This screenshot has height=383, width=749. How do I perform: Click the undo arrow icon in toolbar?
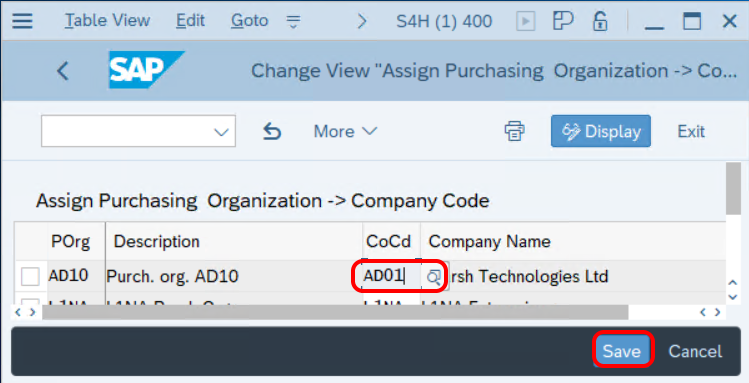coord(272,131)
